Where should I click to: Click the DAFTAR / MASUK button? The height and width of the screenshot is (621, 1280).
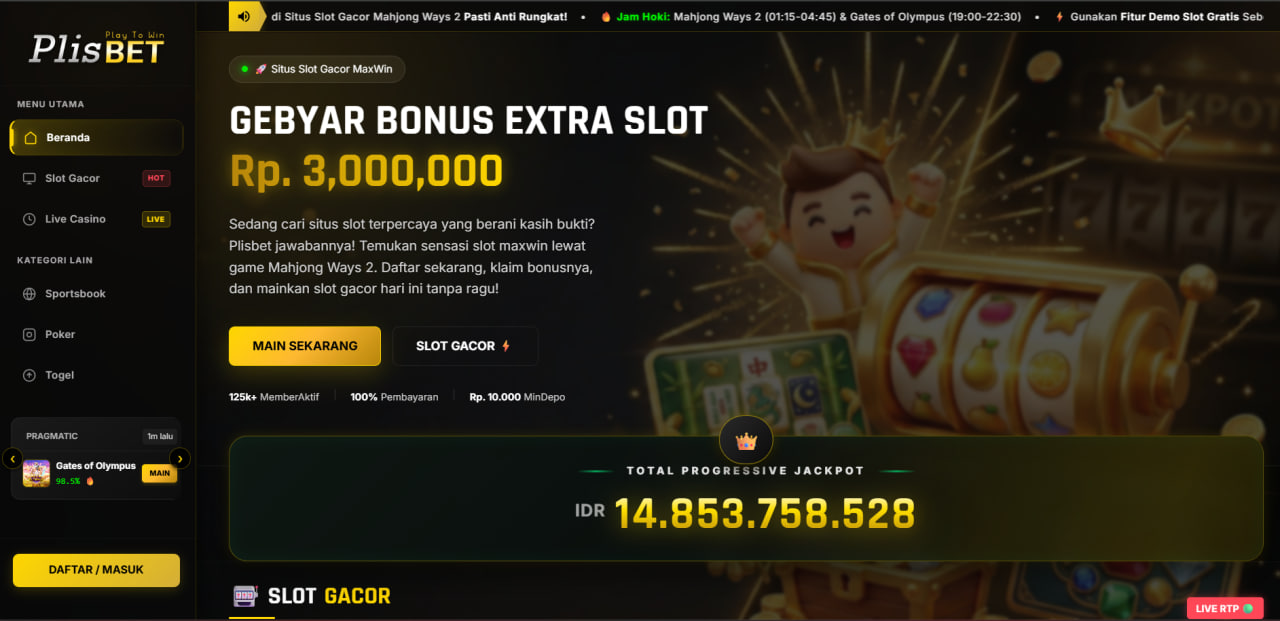point(96,570)
